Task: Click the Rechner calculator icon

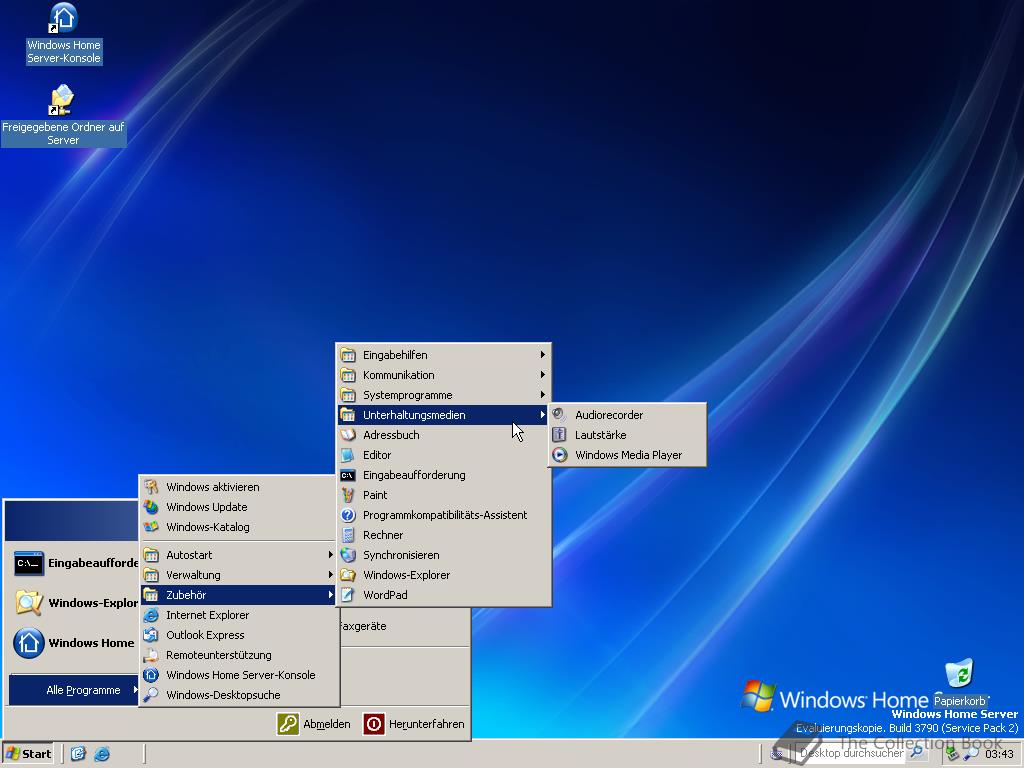Action: [x=348, y=535]
